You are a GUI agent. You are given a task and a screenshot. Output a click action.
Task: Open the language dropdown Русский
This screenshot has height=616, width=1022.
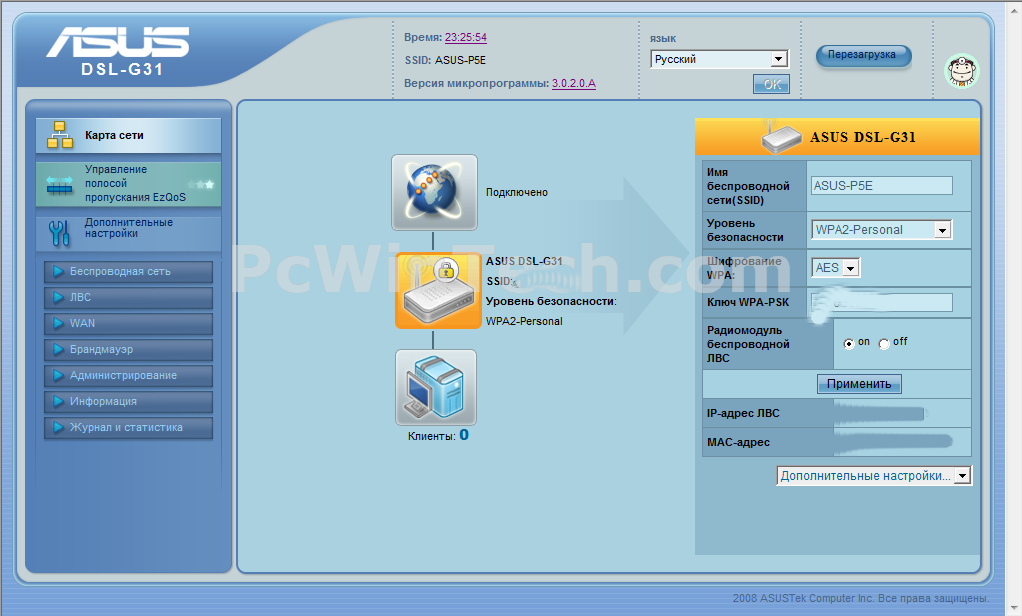720,59
